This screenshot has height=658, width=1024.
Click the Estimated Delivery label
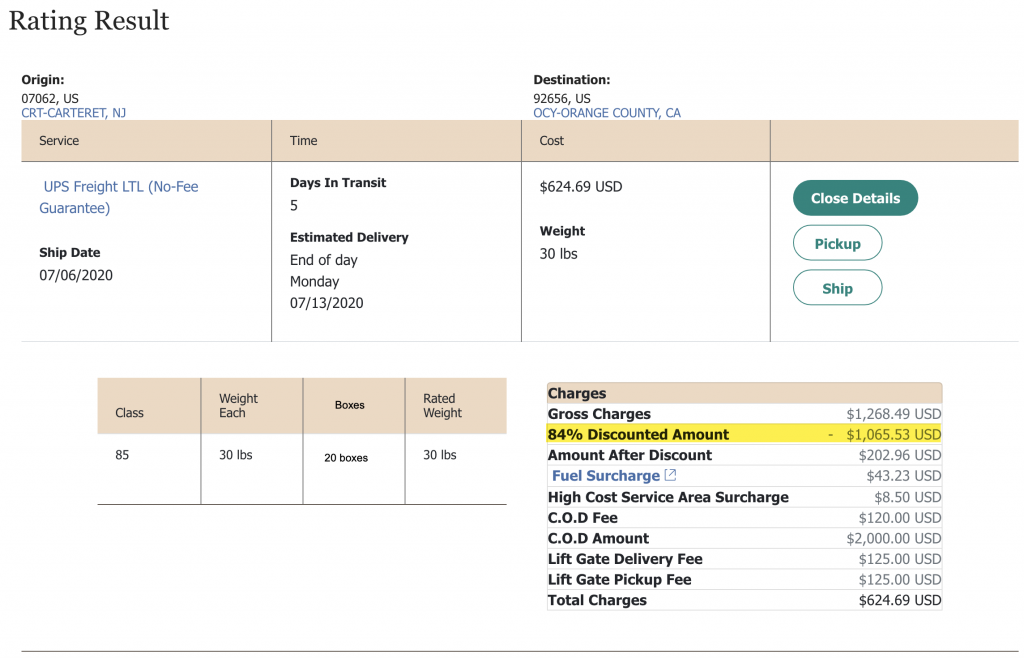(349, 238)
